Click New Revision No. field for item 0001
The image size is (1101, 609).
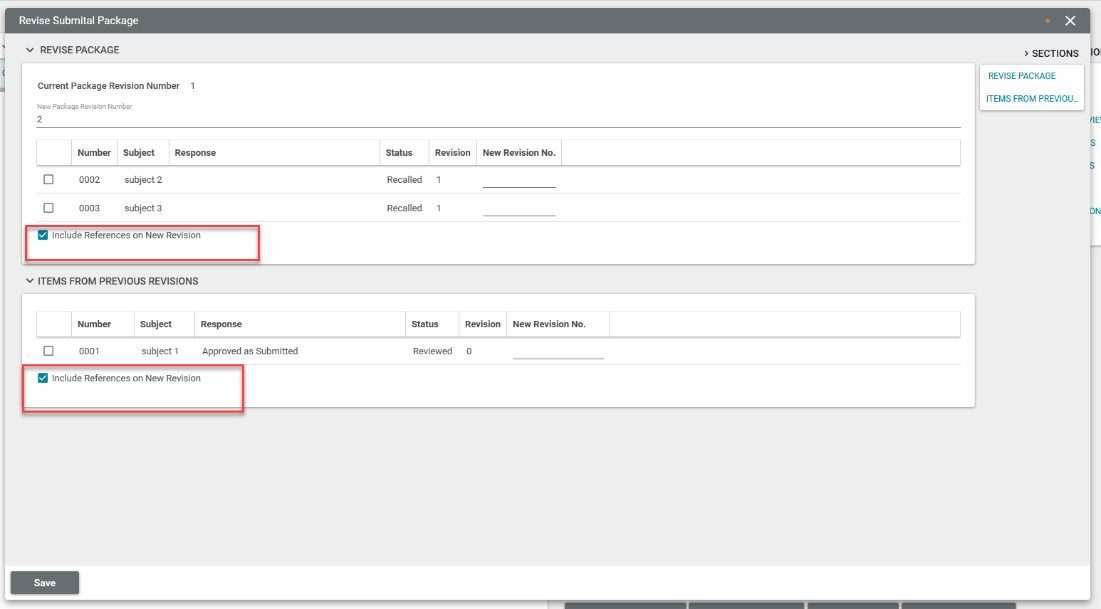point(557,351)
